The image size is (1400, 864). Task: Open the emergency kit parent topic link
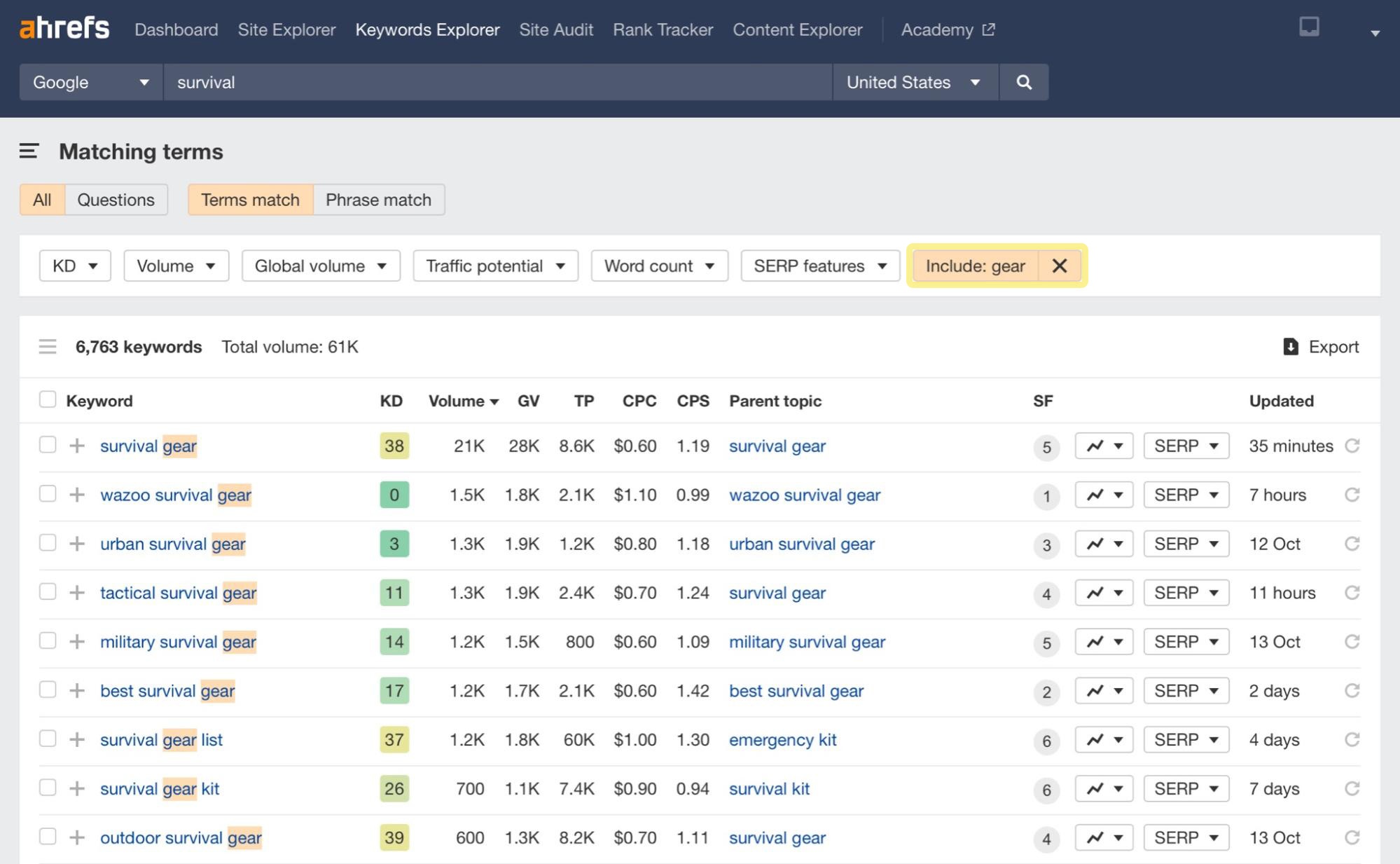782,740
